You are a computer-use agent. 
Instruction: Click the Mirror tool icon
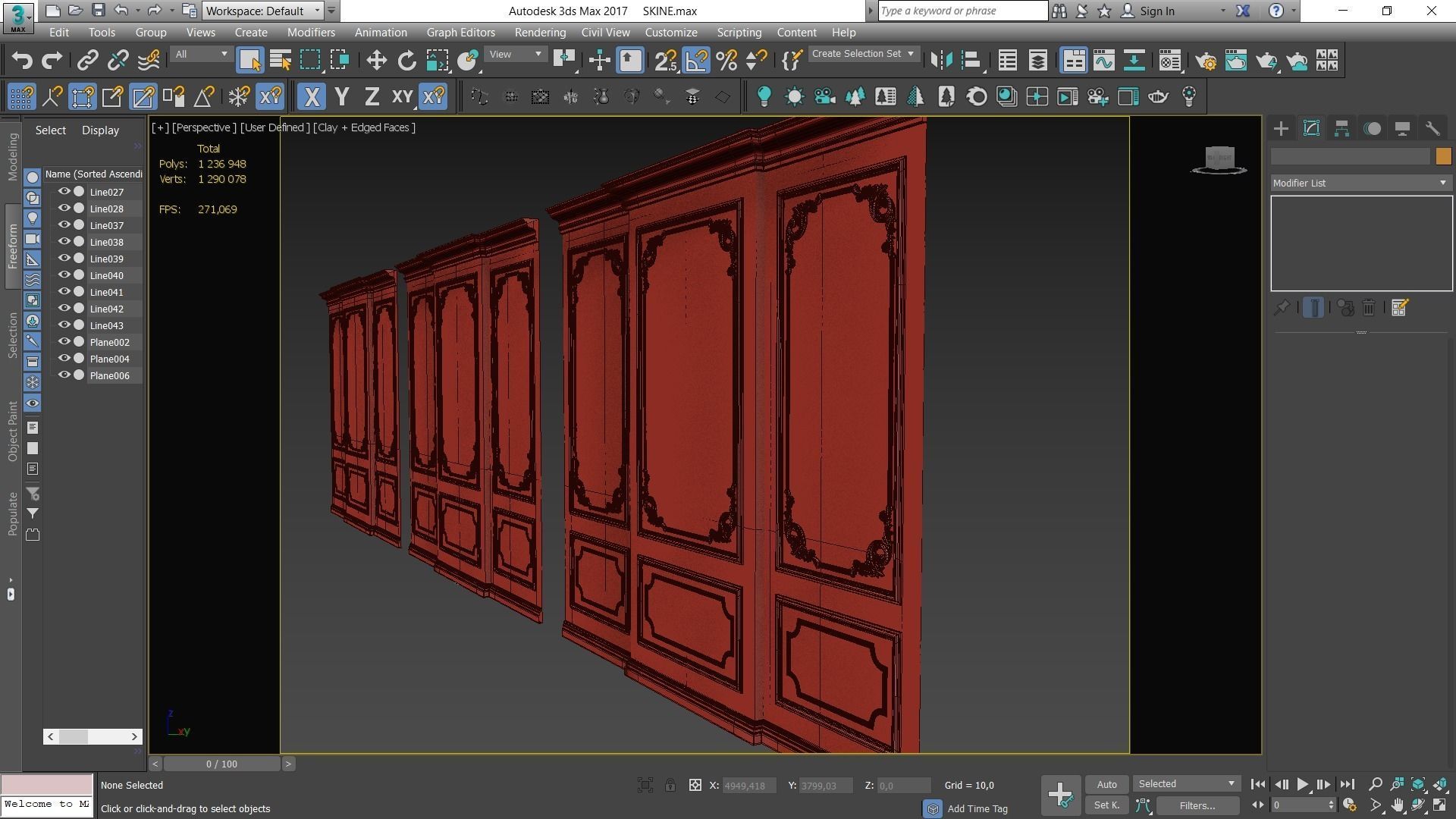(x=941, y=60)
